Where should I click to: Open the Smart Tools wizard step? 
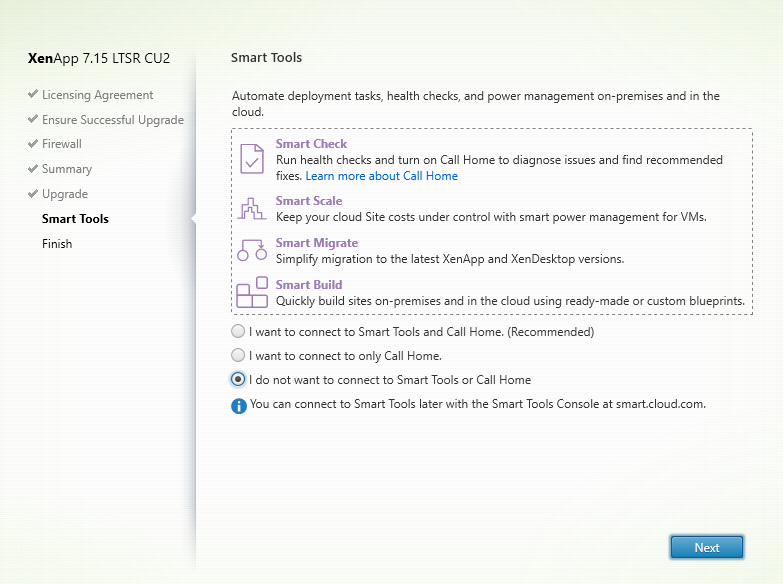(75, 219)
